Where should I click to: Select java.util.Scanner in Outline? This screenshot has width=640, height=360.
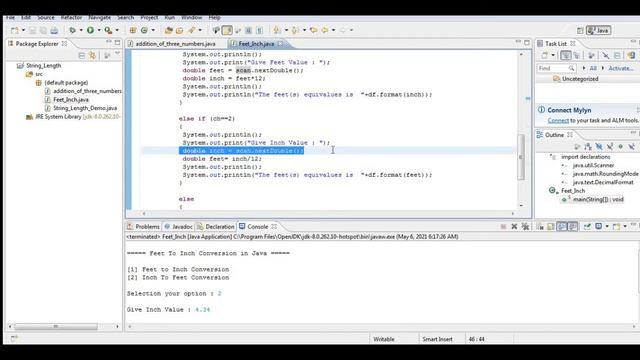click(593, 166)
